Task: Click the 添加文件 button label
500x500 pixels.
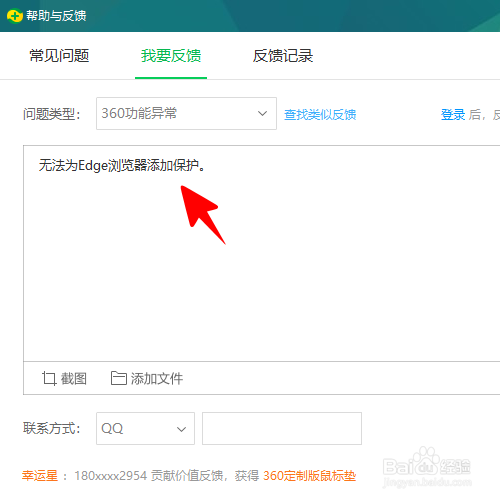Action: pyautogui.click(x=157, y=379)
